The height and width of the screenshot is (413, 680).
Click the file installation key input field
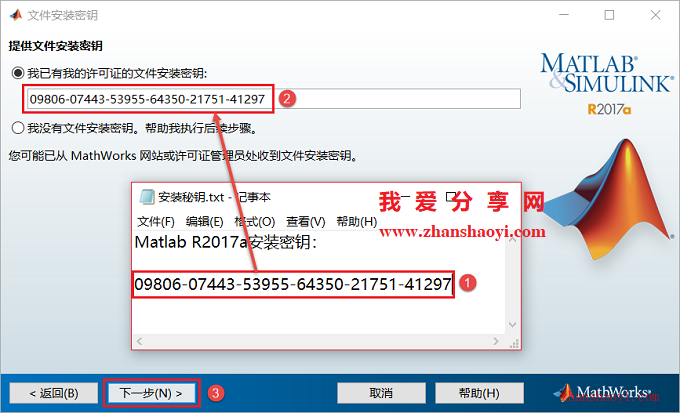(273, 99)
